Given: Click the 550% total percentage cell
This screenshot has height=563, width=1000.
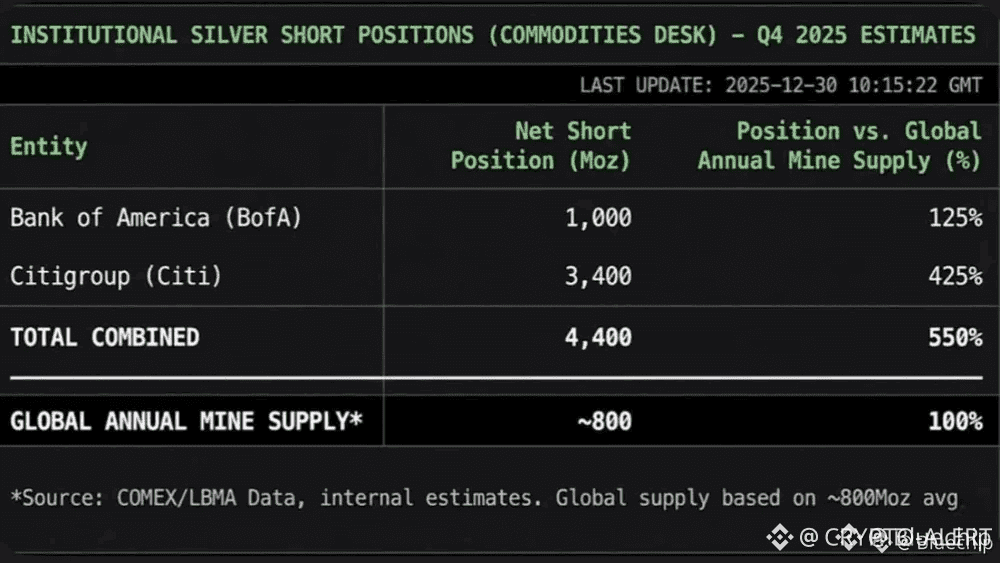Looking at the screenshot, I should 955,337.
